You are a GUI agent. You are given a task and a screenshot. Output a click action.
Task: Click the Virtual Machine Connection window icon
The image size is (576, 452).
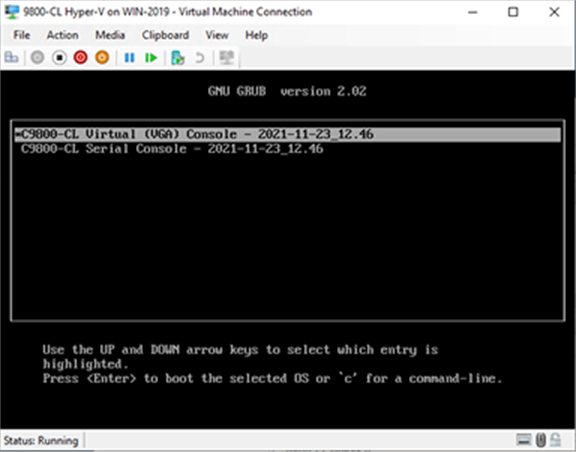12,12
